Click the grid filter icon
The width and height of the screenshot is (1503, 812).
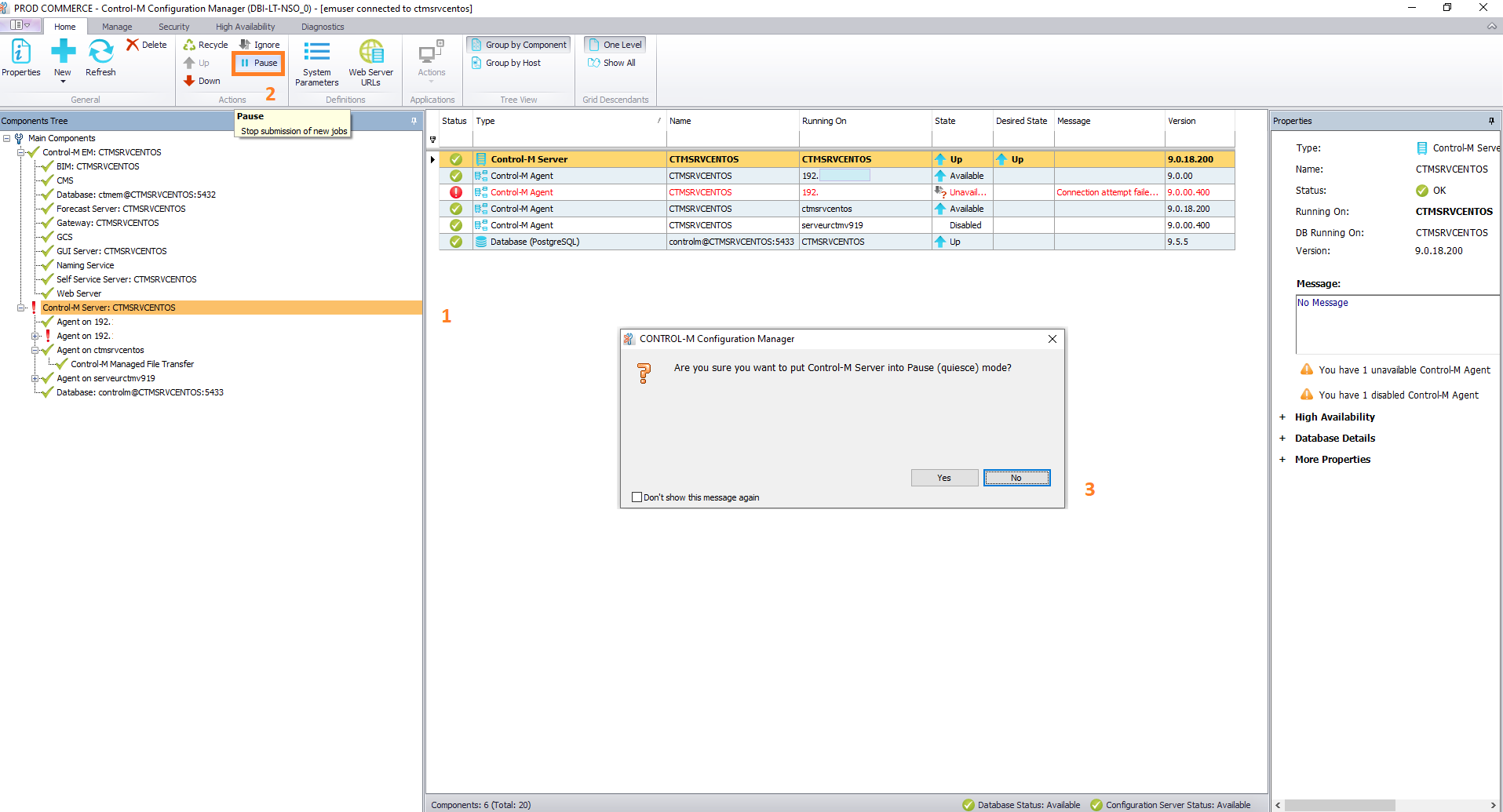pos(432,140)
